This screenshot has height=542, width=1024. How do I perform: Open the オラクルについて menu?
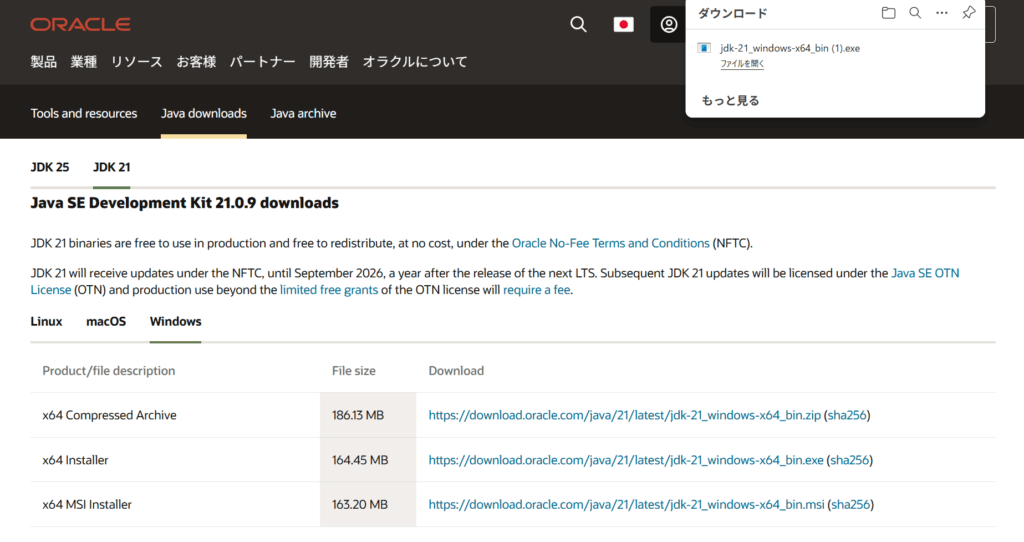click(x=415, y=62)
